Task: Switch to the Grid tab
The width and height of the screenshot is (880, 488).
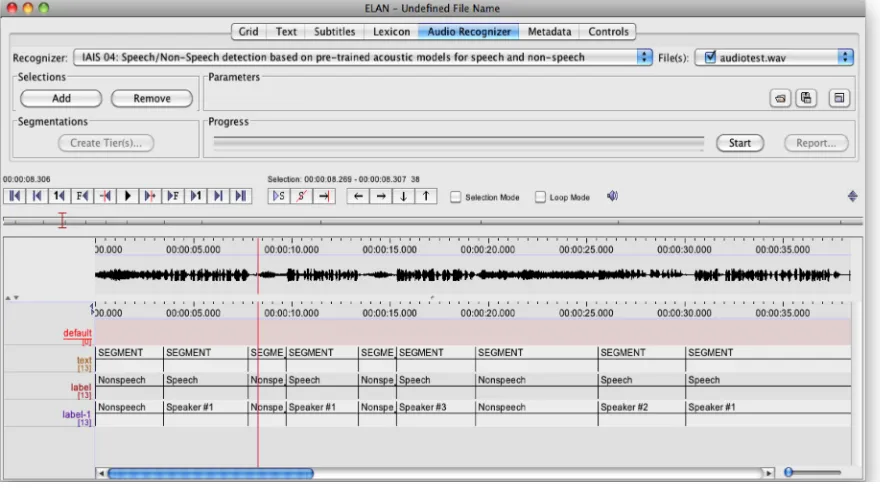Action: click(x=249, y=31)
